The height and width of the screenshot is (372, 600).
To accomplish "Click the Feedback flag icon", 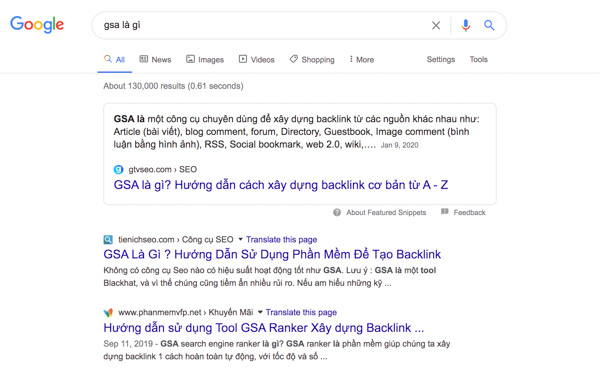I will tap(445, 212).
